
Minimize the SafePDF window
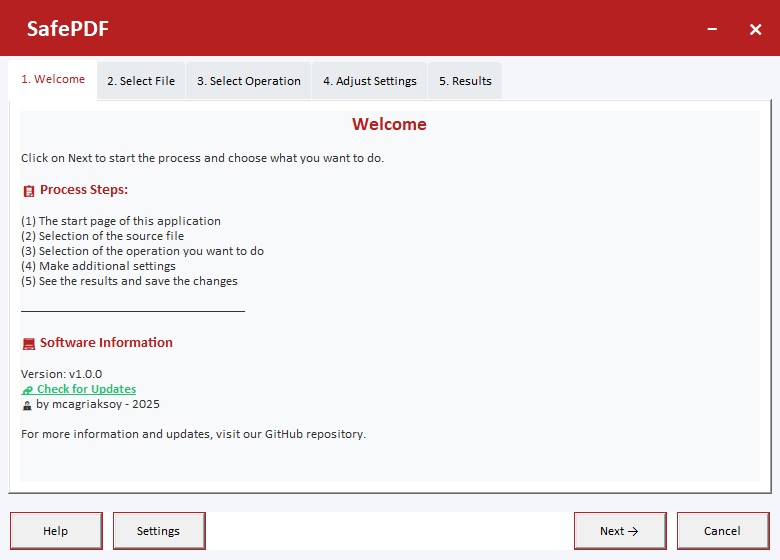(x=713, y=29)
